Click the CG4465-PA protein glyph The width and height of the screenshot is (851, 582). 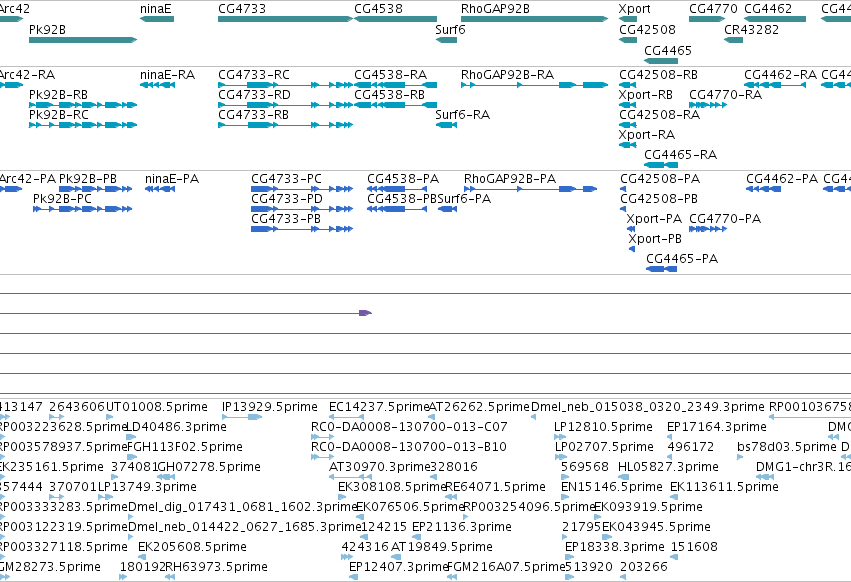tap(661, 269)
